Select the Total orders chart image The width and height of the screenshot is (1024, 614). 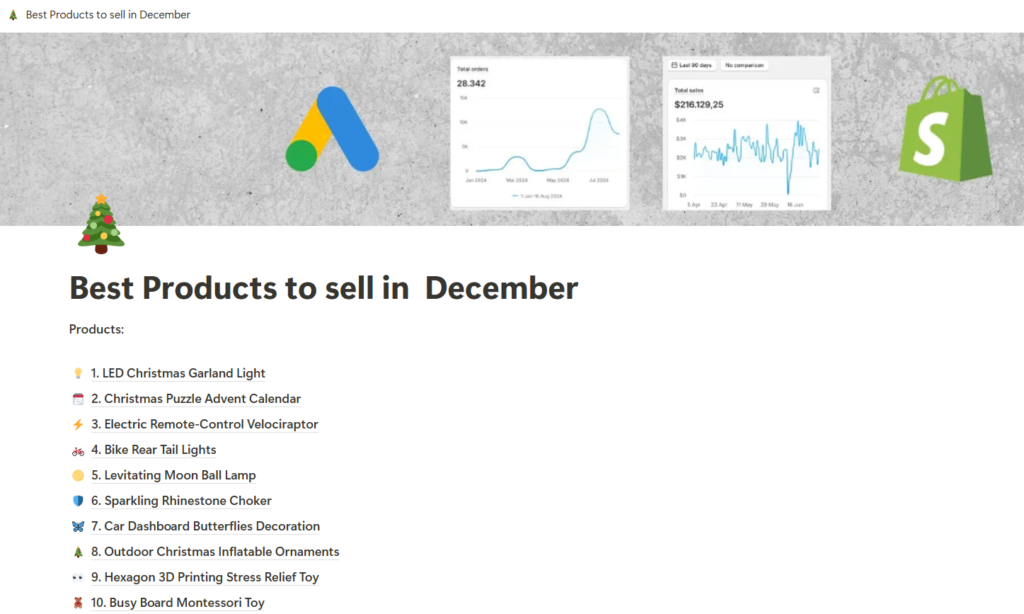click(539, 131)
